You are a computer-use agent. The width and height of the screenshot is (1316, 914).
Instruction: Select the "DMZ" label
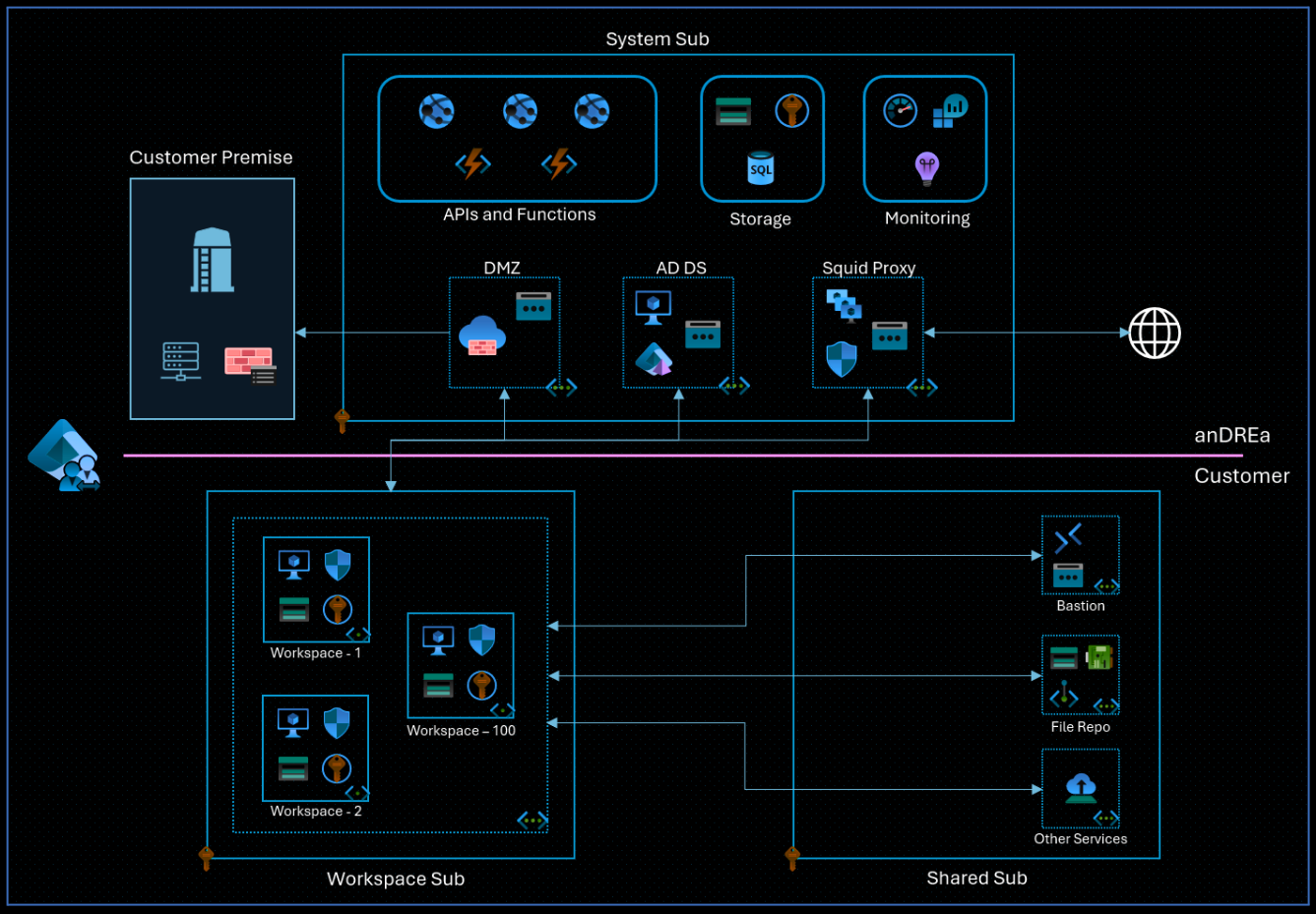point(502,268)
